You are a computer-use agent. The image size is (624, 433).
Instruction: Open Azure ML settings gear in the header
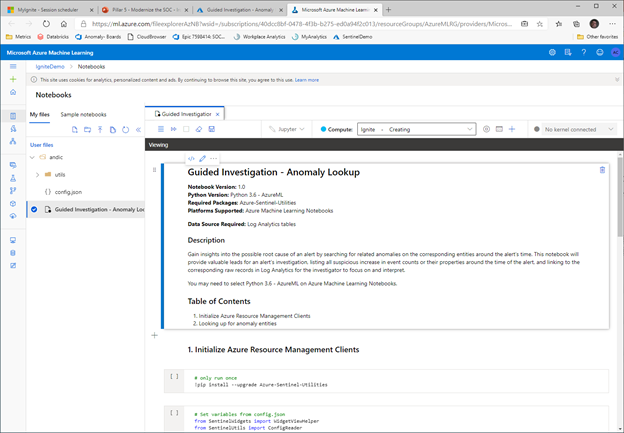pos(552,52)
